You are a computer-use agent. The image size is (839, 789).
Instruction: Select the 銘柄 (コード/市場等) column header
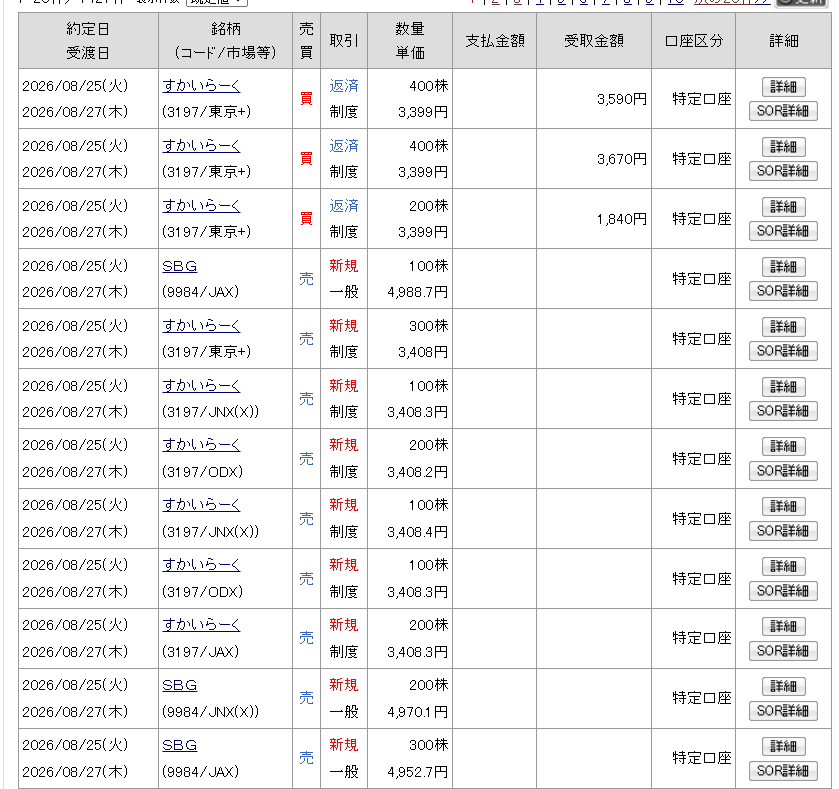(225, 41)
